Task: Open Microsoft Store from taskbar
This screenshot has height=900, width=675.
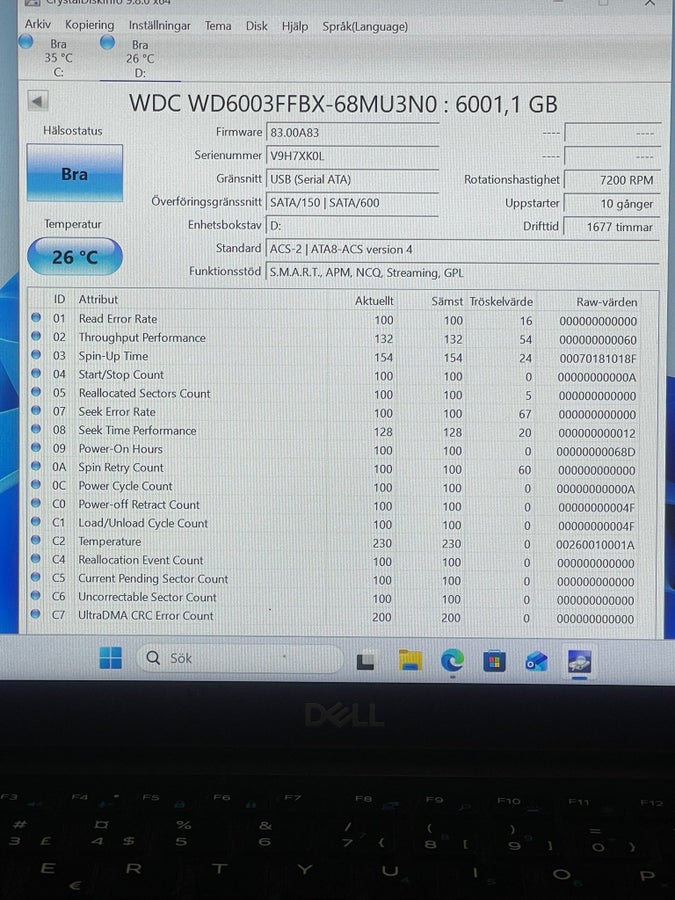Action: point(494,662)
